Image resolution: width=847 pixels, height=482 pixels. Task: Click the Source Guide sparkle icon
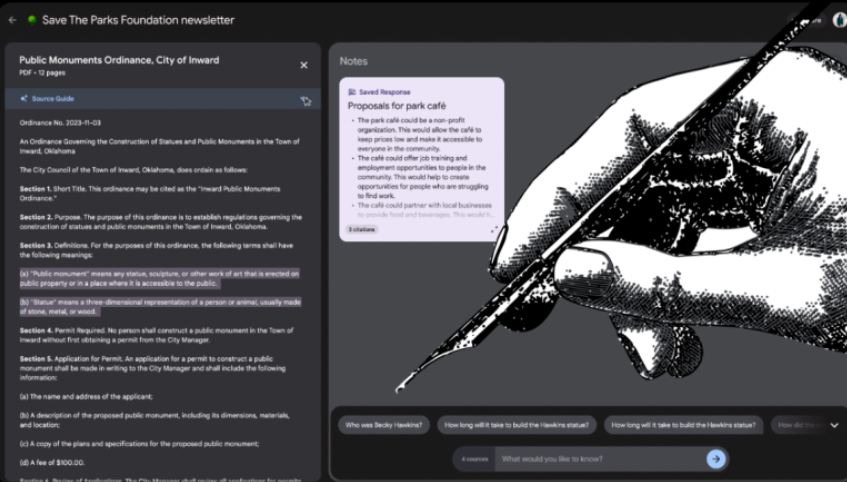click(x=24, y=99)
